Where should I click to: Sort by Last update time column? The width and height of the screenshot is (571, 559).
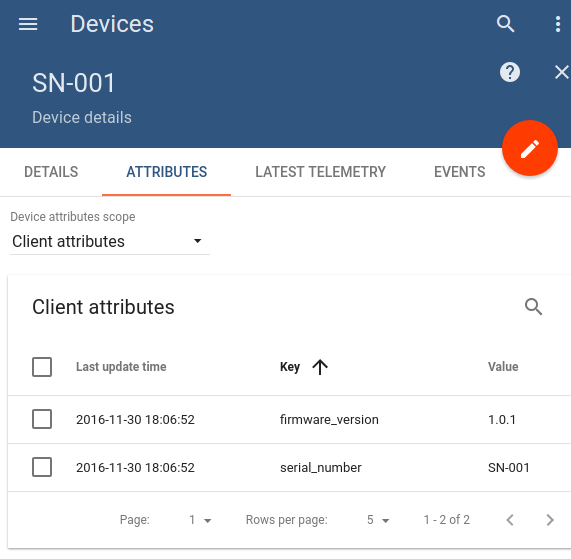[121, 367]
